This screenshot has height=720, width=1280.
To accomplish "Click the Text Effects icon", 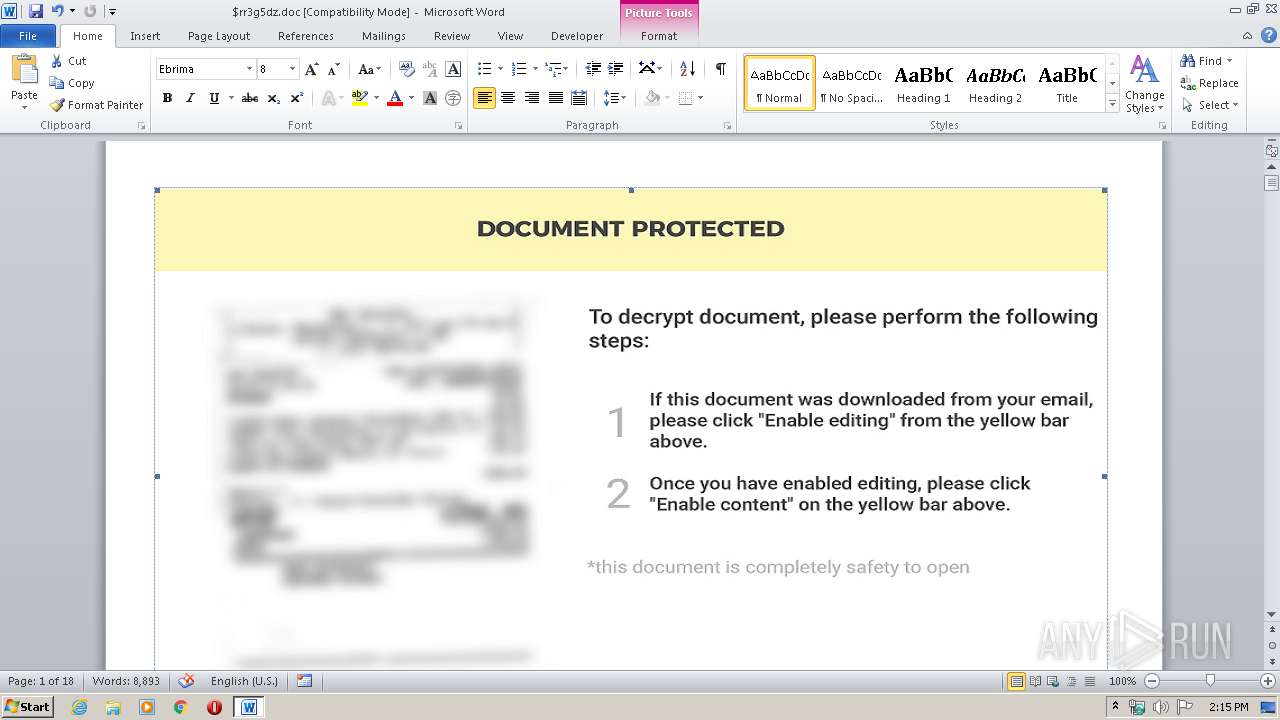I will point(328,98).
